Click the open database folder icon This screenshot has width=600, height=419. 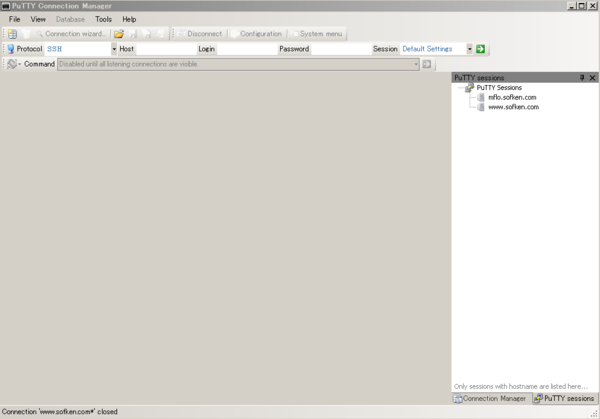[x=119, y=34]
